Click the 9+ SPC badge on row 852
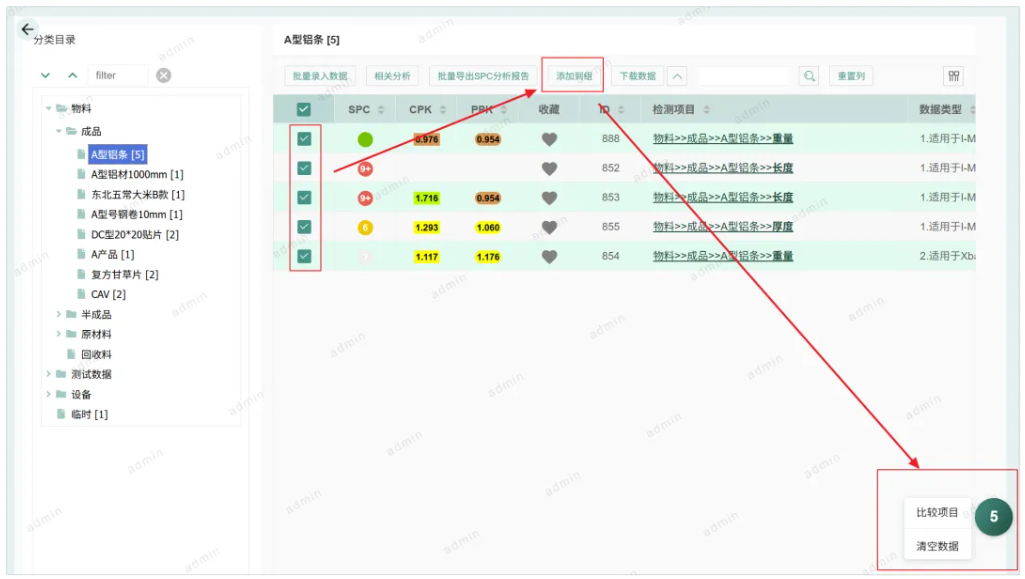This screenshot has height=579, width=1025. [364, 169]
